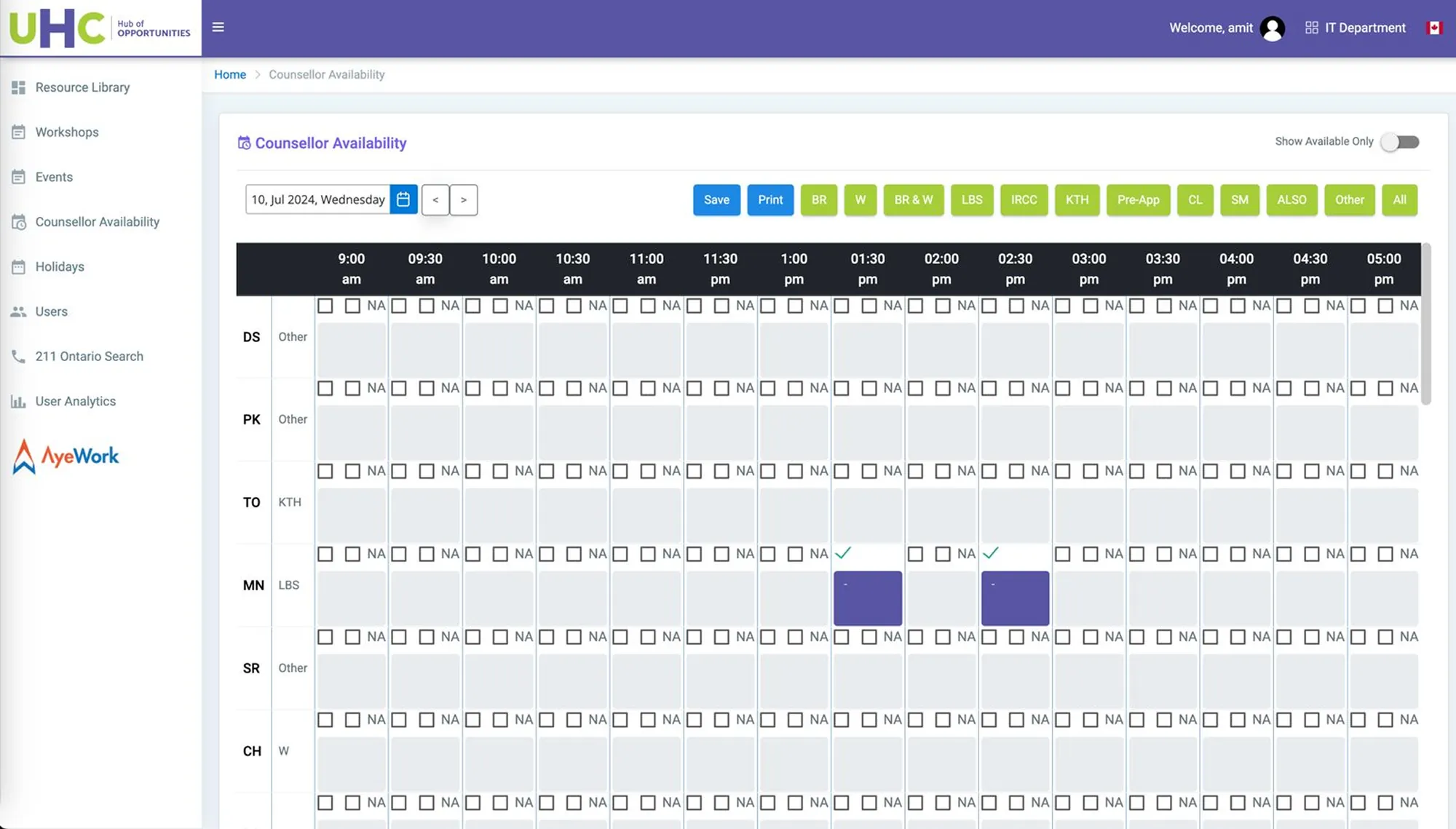Filter by ALSO button
The image size is (1456, 829).
tap(1291, 200)
